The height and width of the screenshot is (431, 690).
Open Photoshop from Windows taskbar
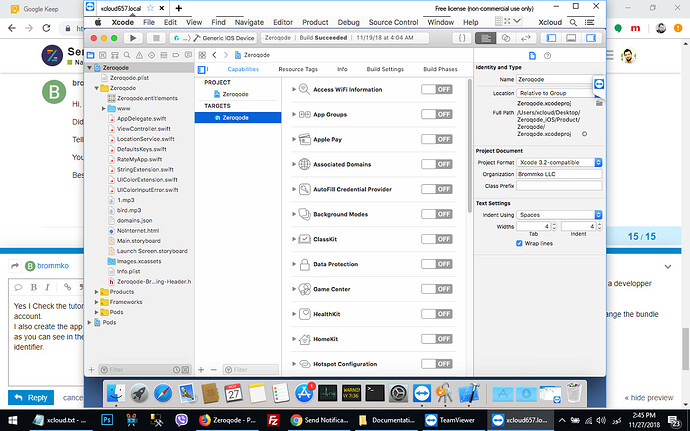[x=106, y=420]
